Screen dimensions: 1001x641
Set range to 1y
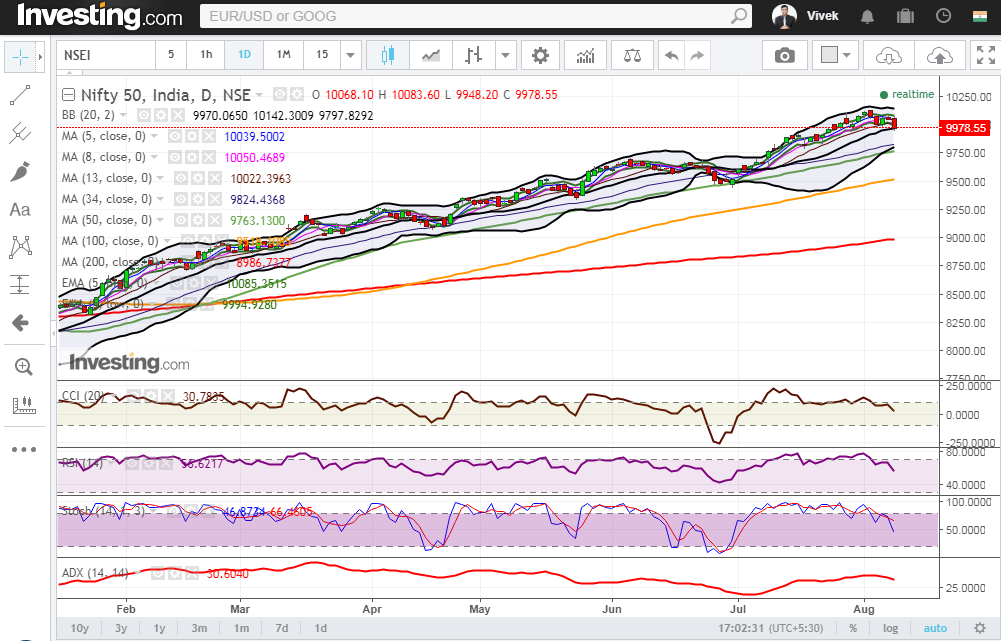coord(160,628)
